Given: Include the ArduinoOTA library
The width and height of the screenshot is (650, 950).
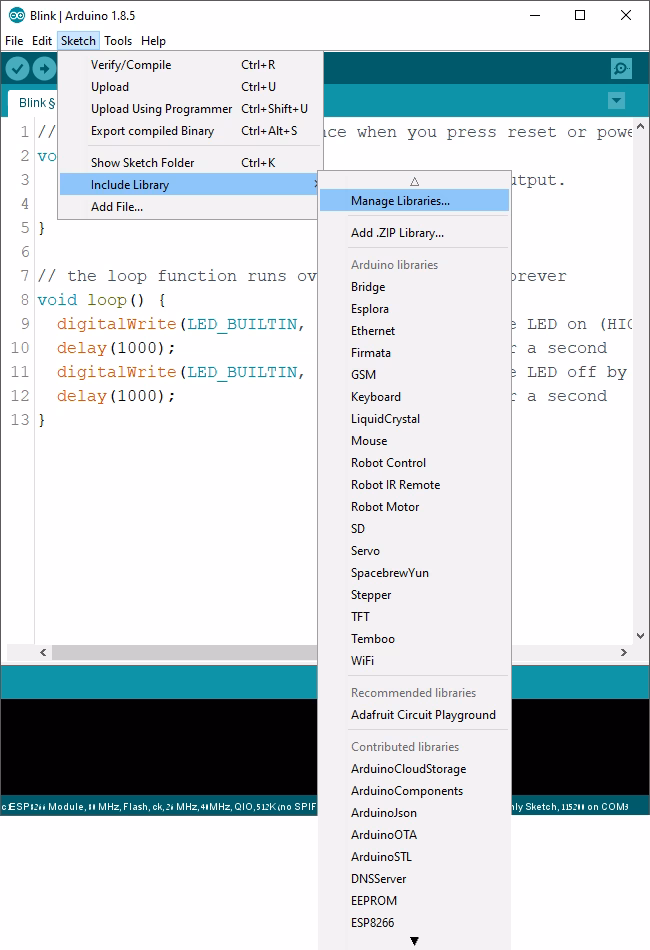Looking at the screenshot, I should coord(414,835).
